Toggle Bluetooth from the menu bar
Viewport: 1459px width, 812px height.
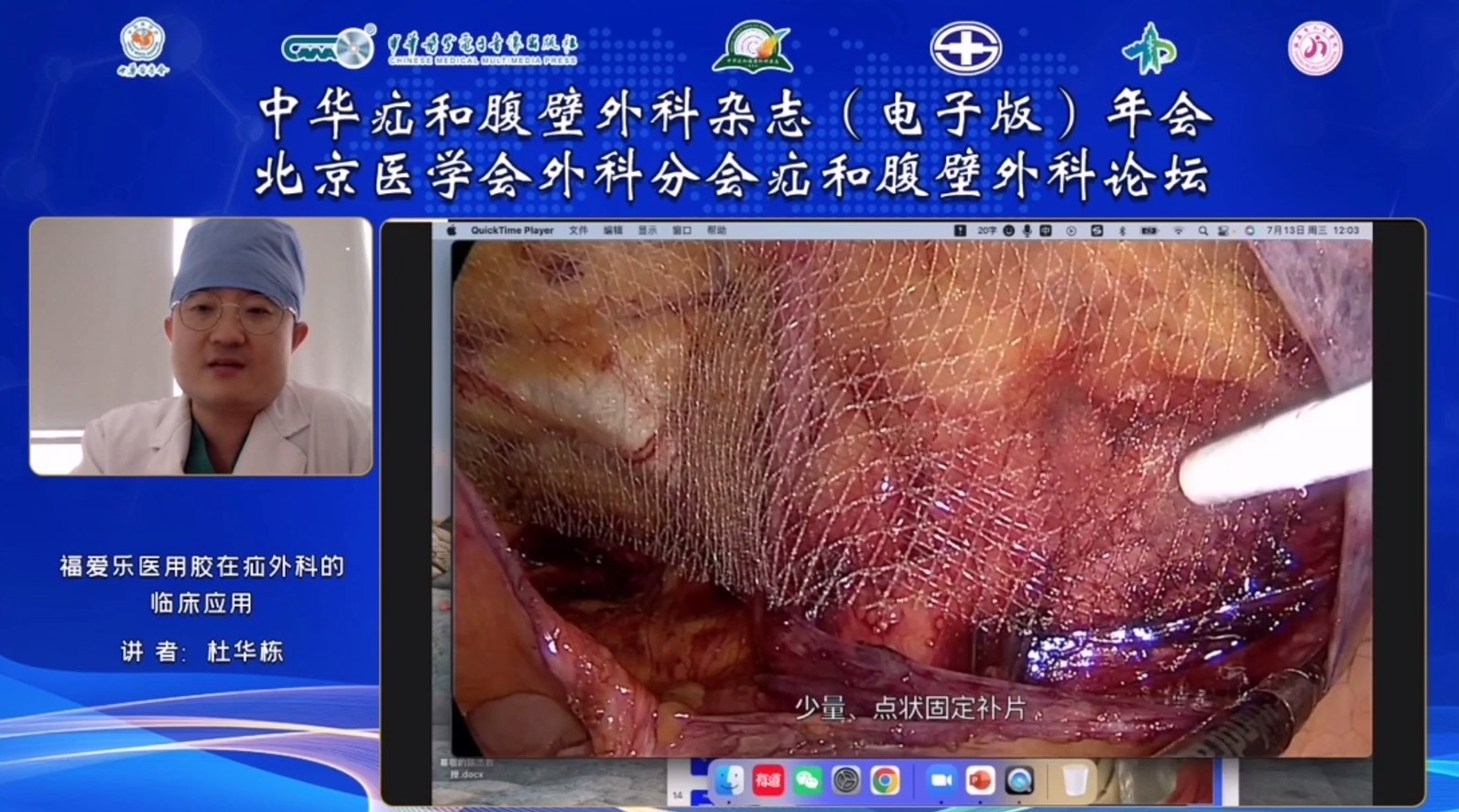(x=1122, y=231)
